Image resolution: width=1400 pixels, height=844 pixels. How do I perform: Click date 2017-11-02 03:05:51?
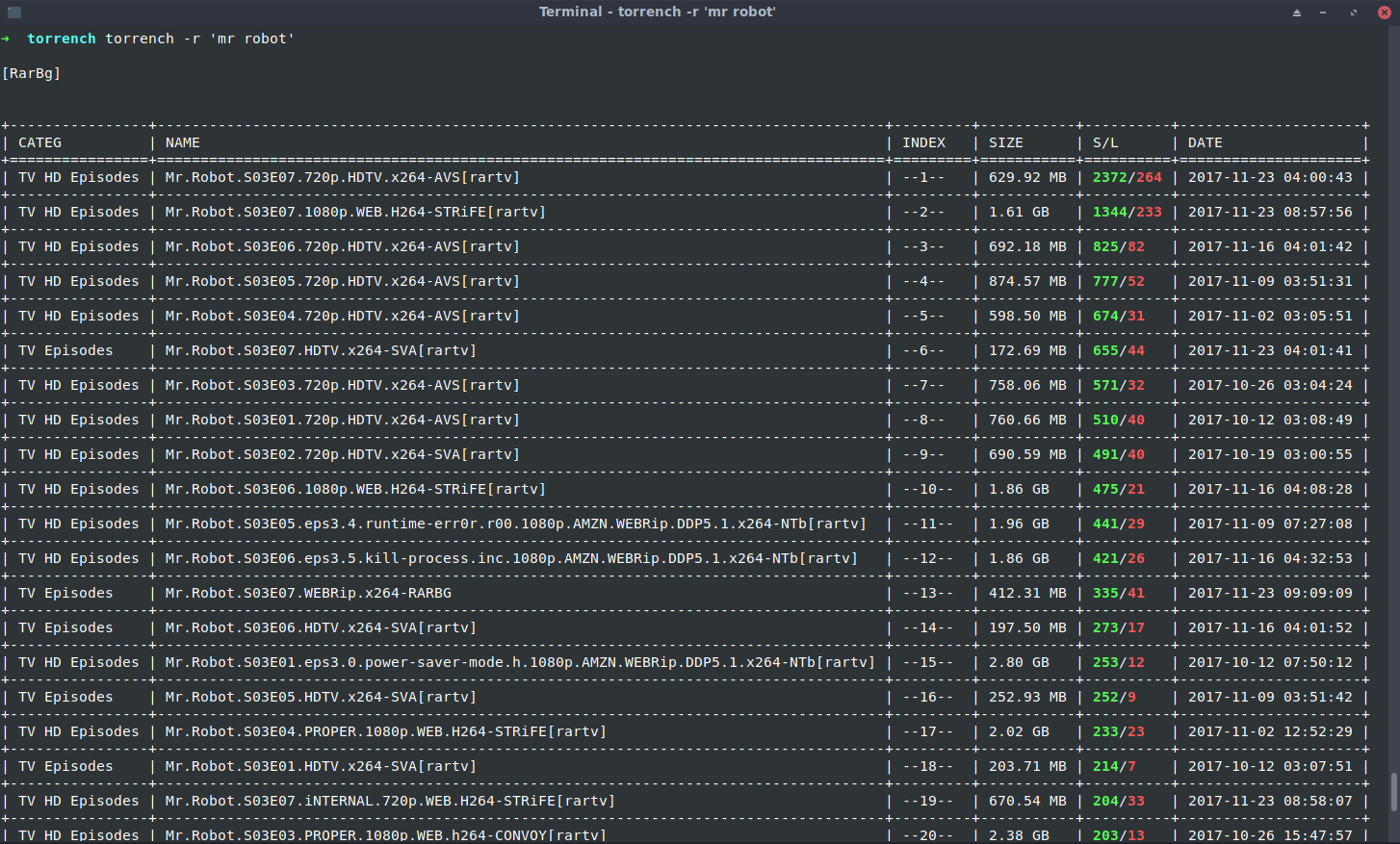1270,316
